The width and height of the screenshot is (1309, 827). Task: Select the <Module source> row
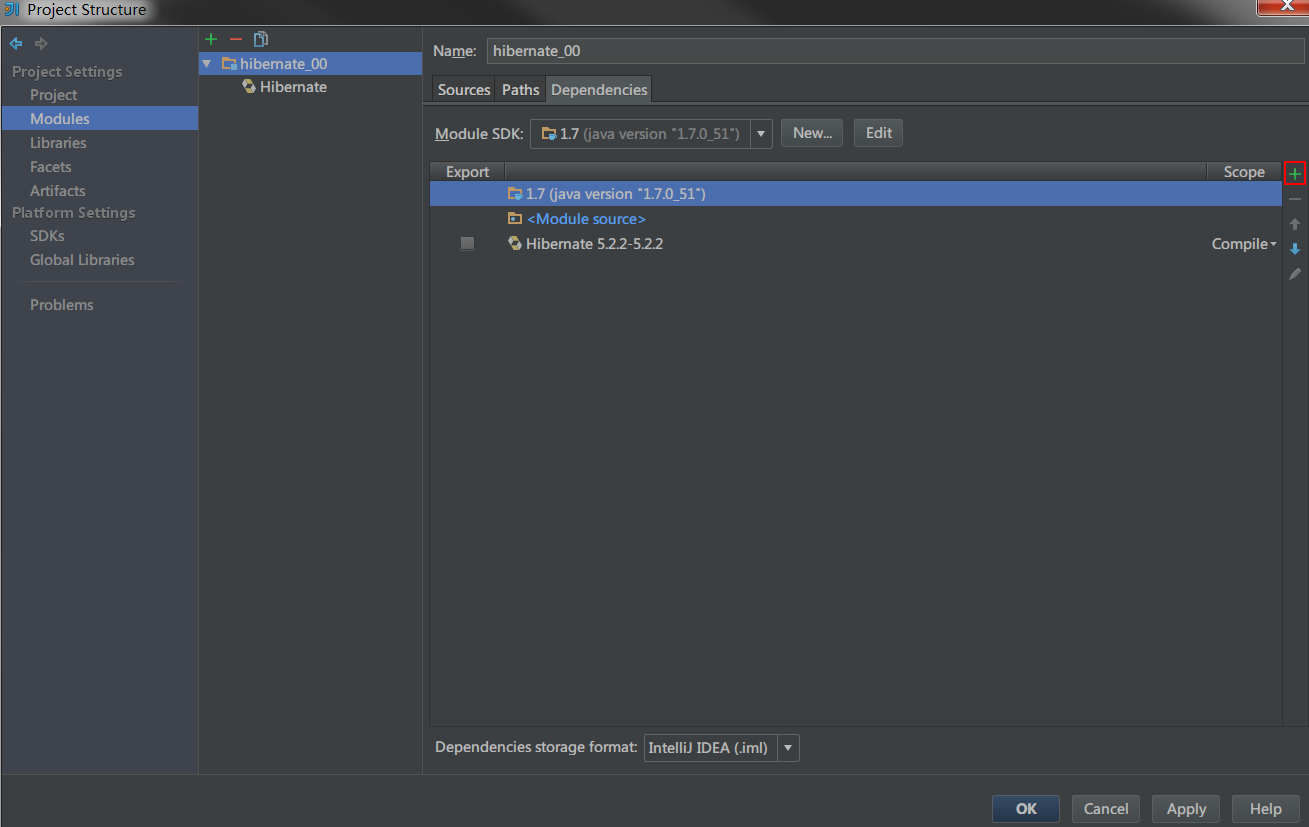[856, 219]
